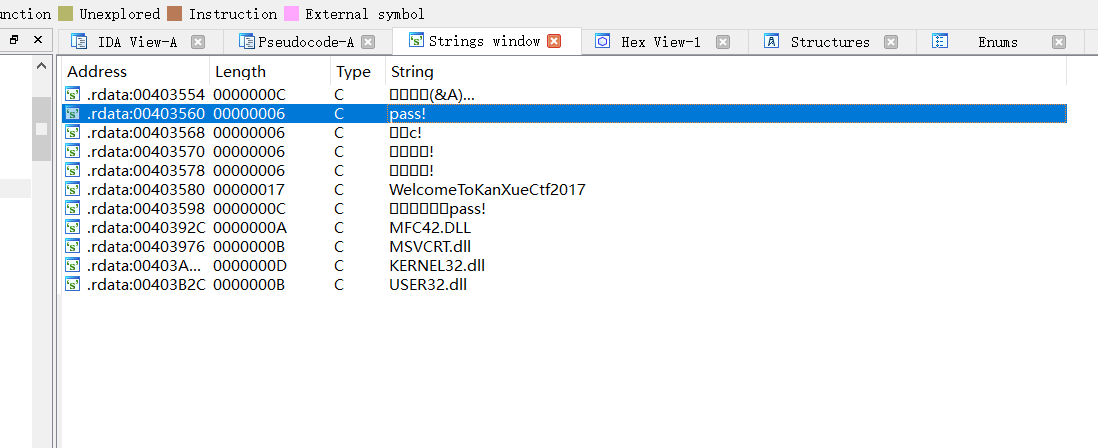The image size is (1098, 448).
Task: Close the Strings window tab
Action: click(554, 41)
